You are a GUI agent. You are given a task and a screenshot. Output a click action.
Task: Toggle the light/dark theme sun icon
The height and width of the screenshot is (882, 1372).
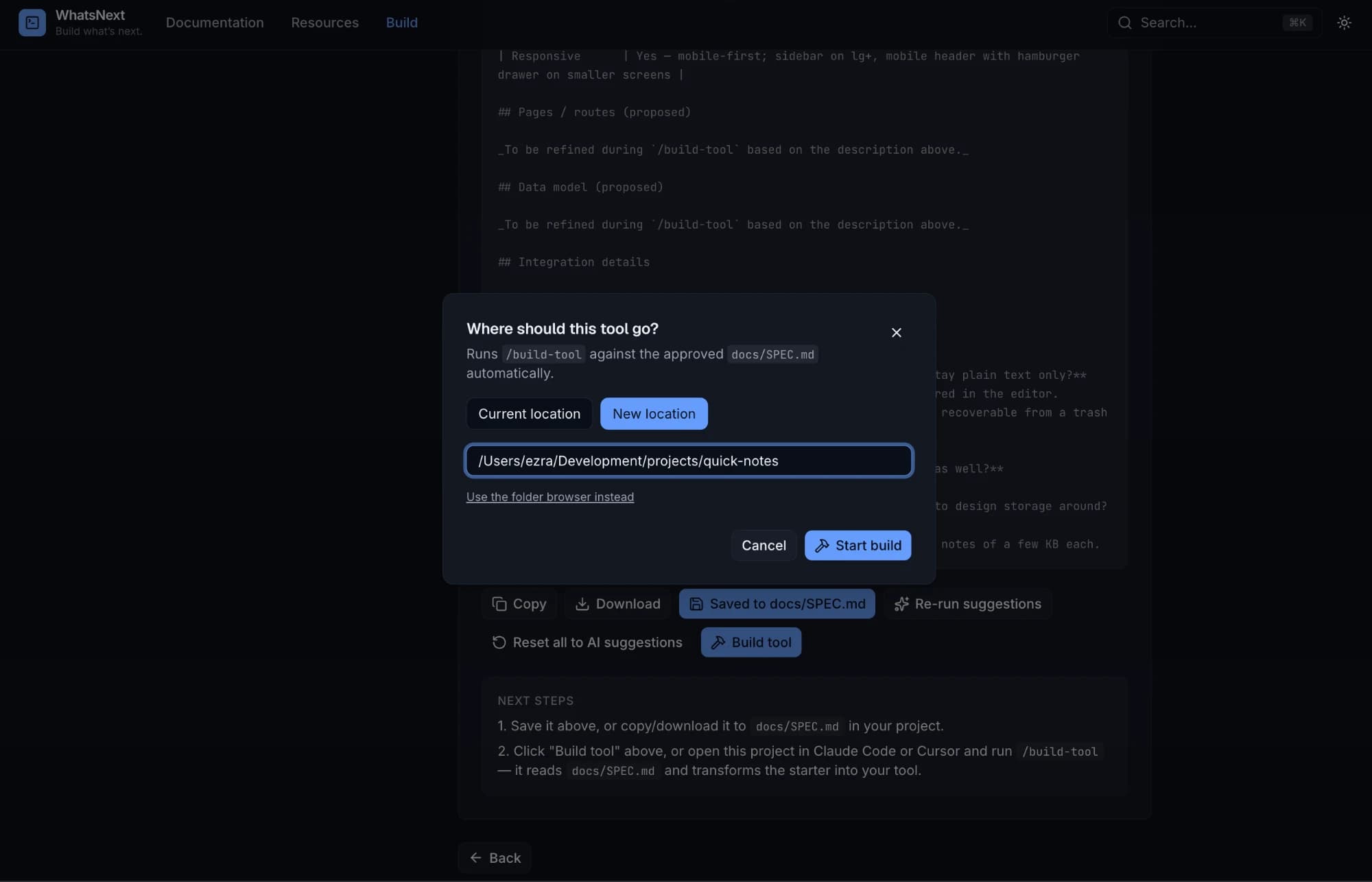point(1344,23)
